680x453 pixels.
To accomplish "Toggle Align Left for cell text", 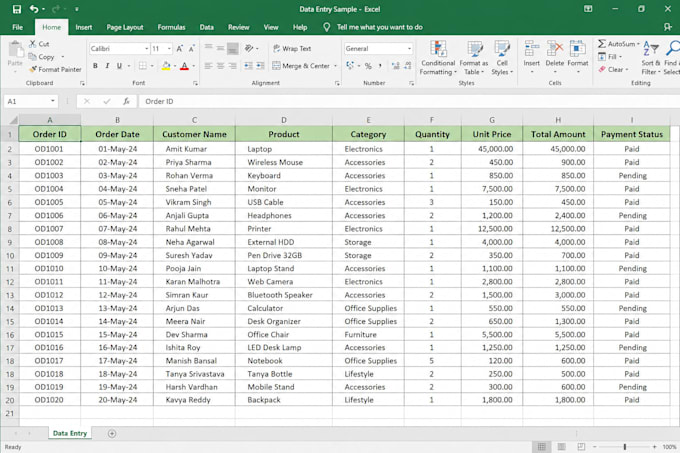I will pyautogui.click(x=209, y=66).
